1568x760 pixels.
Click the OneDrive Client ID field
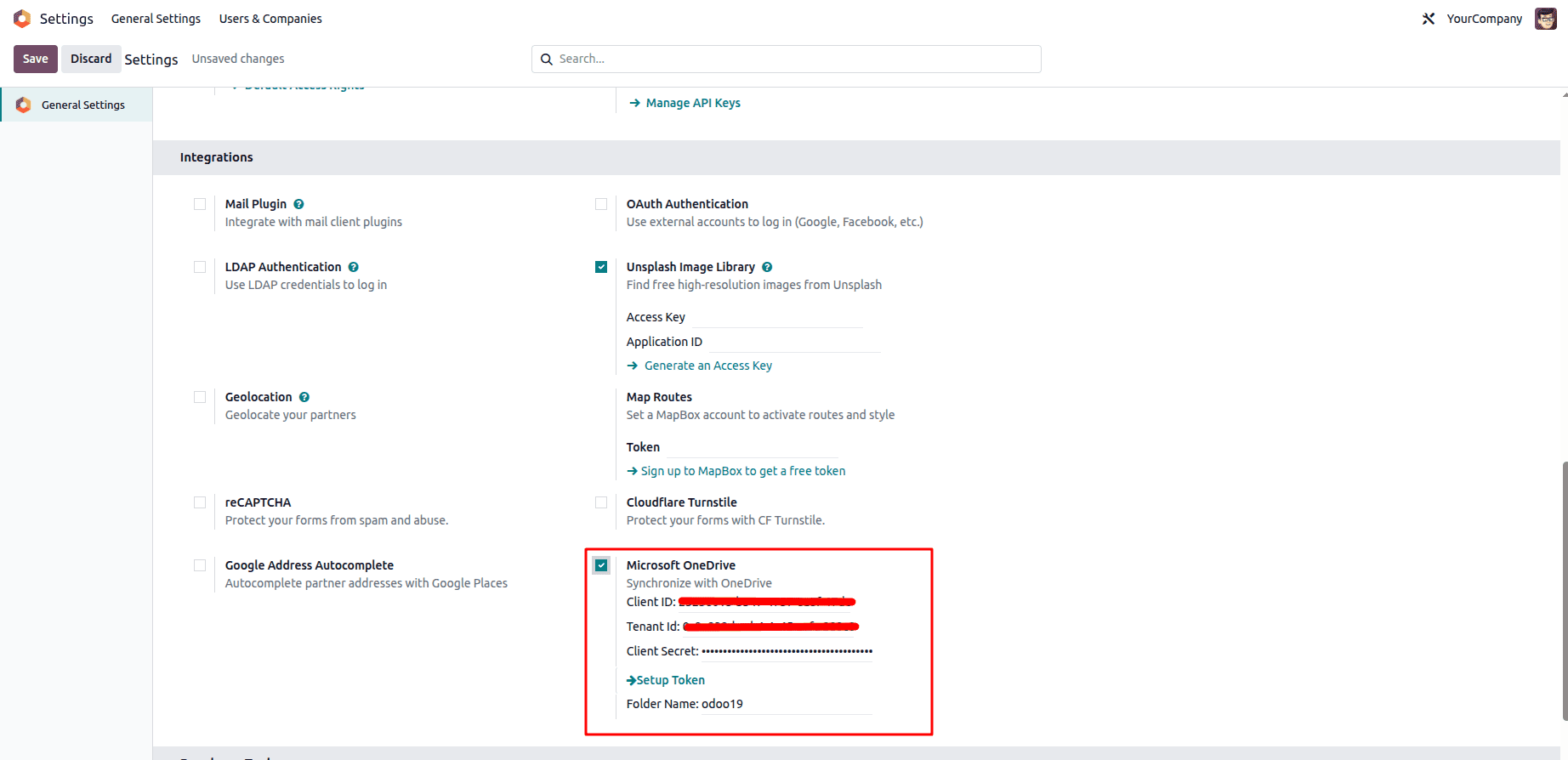click(x=766, y=602)
